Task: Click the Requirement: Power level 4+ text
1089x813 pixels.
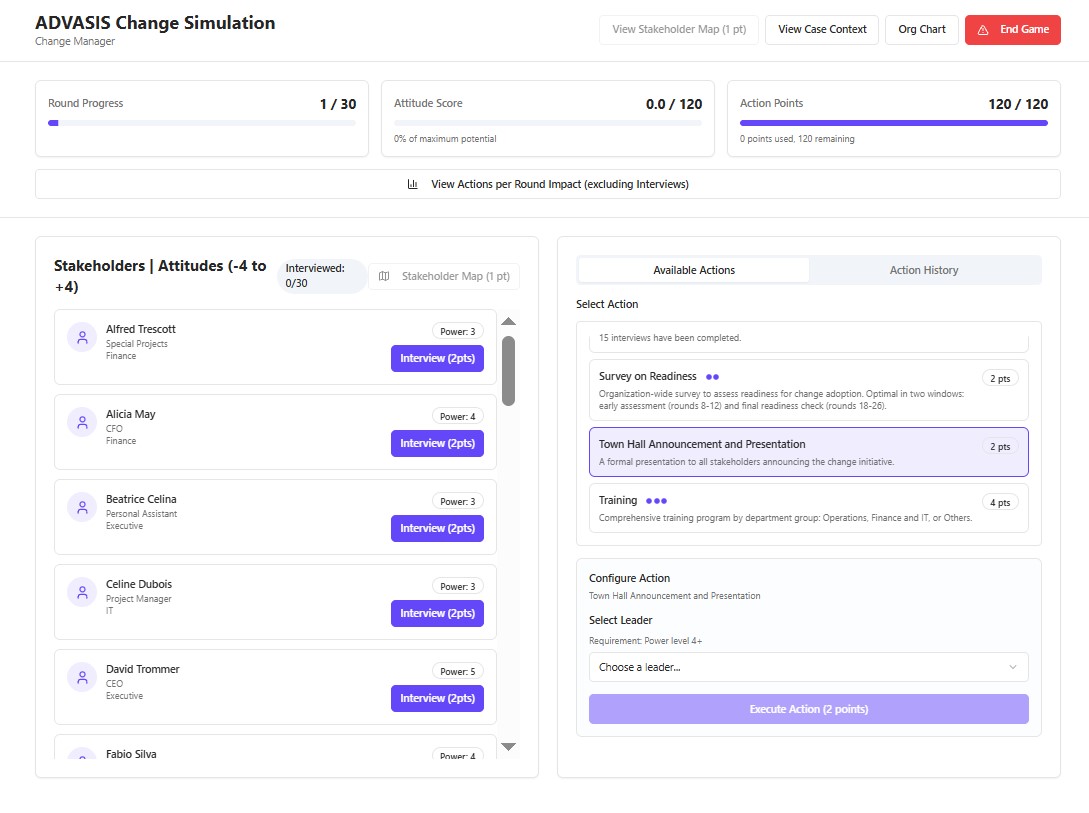Action: 645,641
